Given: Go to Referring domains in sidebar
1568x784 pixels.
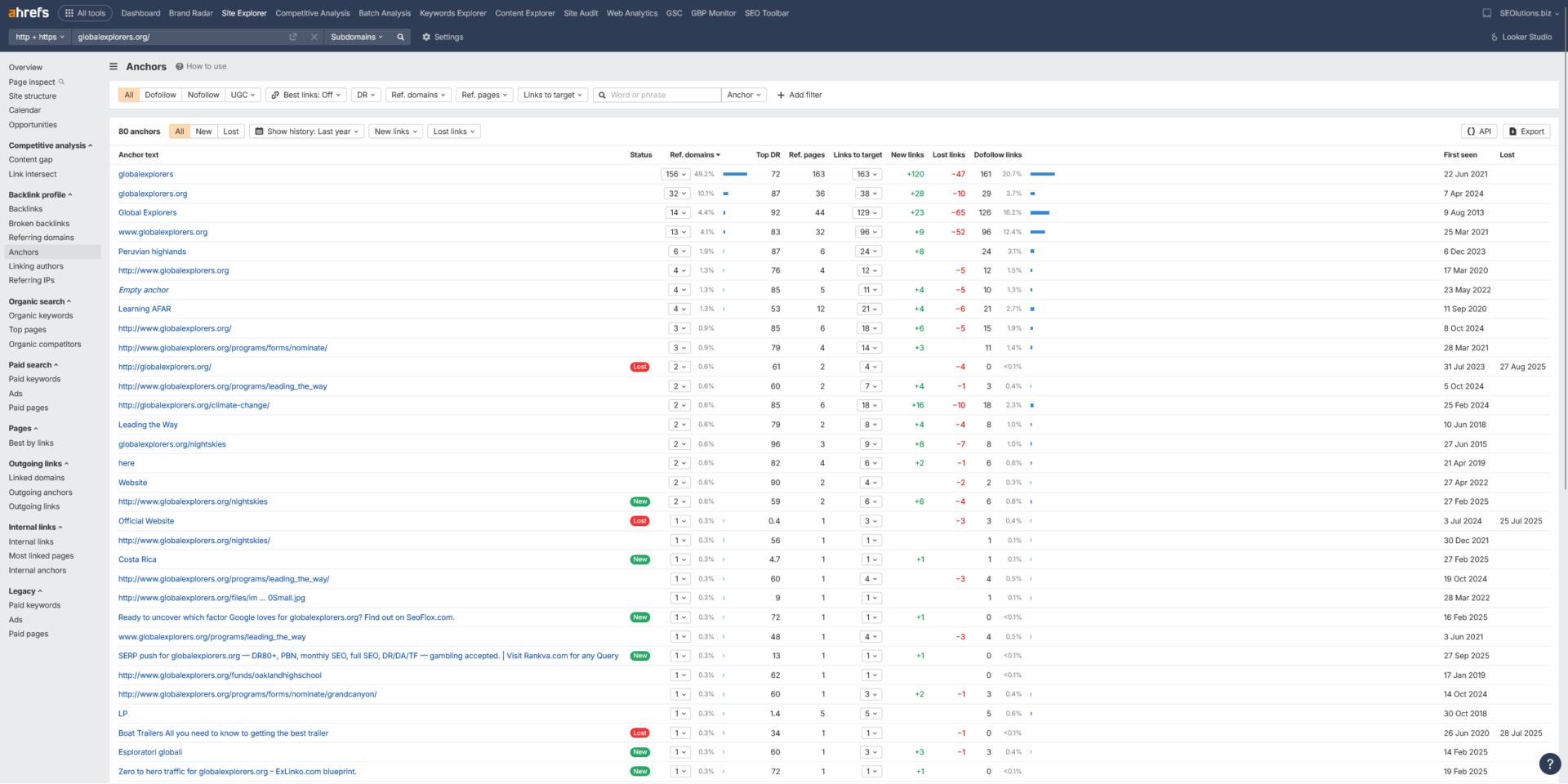Looking at the screenshot, I should [41, 238].
